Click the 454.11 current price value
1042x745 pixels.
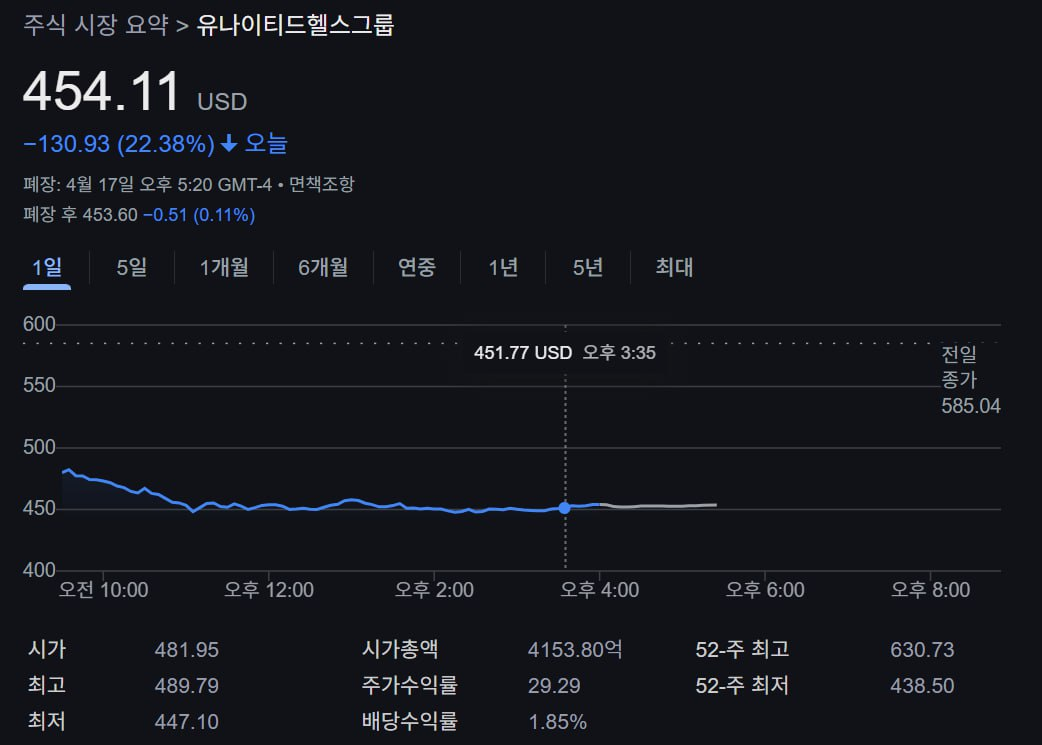pos(101,91)
